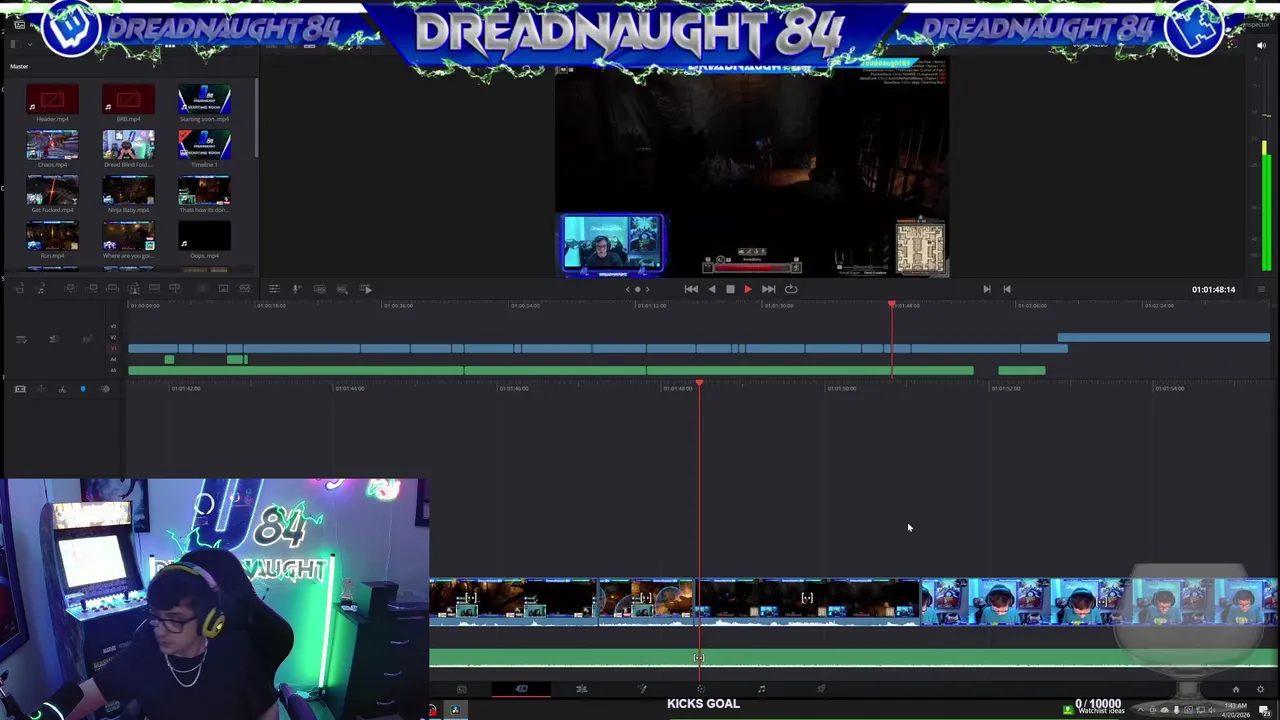Select the Dread Blind Fold clip thumbnail
Viewport: 1280px width, 720px height.
(128, 145)
